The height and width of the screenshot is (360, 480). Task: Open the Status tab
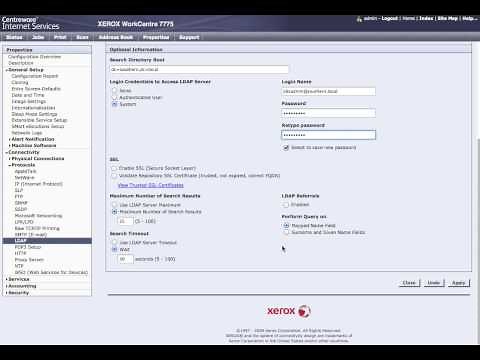(x=14, y=37)
